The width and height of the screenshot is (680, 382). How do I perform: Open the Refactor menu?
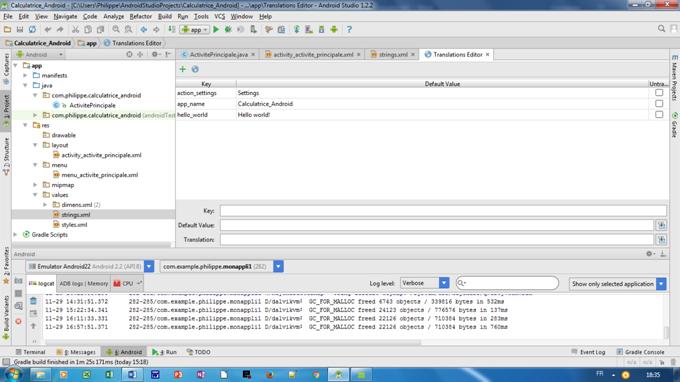[x=141, y=16]
